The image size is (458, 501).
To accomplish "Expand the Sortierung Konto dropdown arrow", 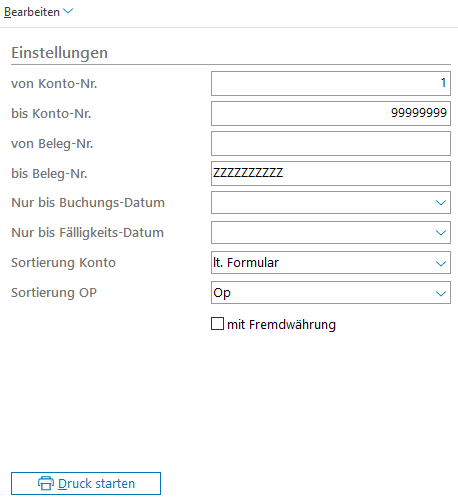I will 441,263.
